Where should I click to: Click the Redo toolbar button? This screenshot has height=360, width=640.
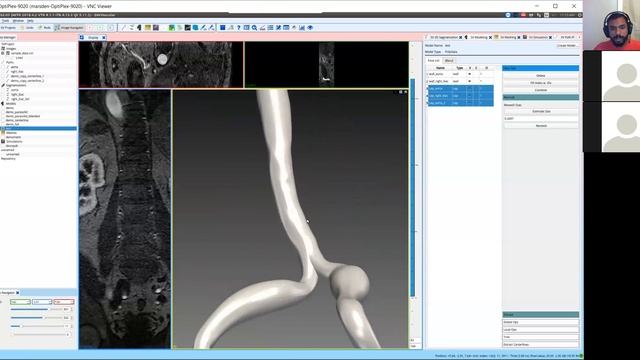point(44,28)
